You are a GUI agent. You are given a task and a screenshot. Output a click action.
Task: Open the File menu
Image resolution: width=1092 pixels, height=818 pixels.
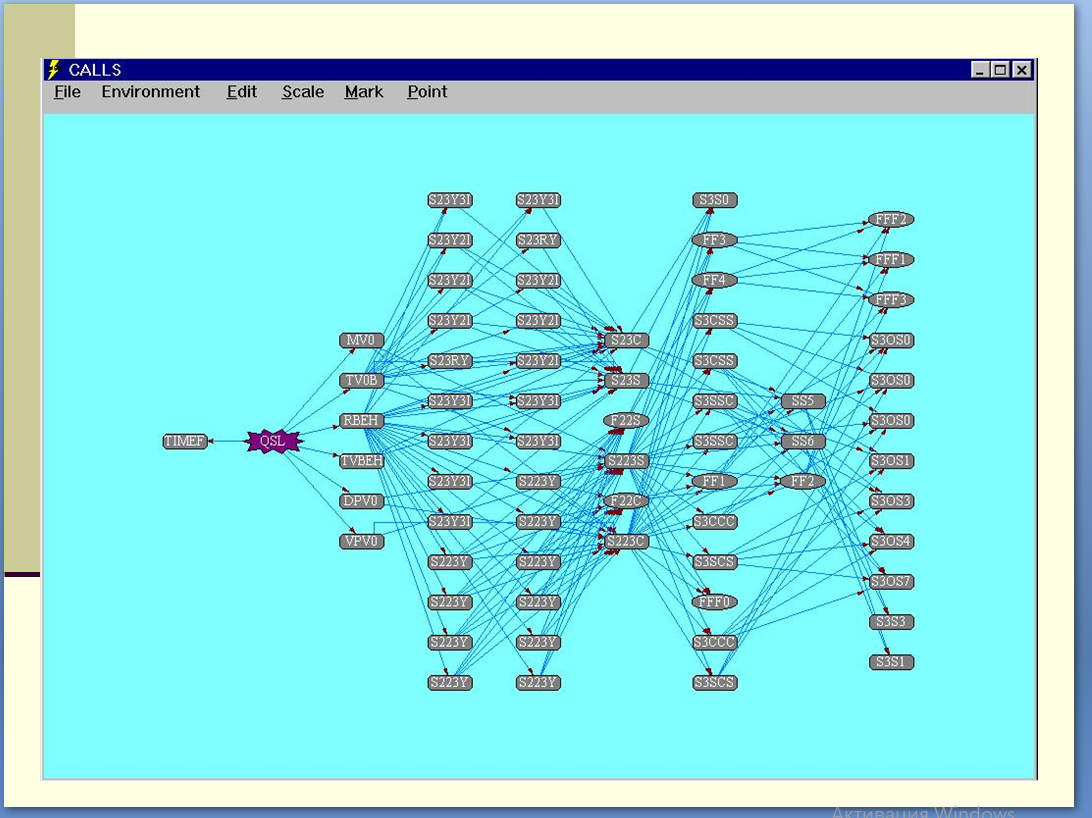[68, 92]
